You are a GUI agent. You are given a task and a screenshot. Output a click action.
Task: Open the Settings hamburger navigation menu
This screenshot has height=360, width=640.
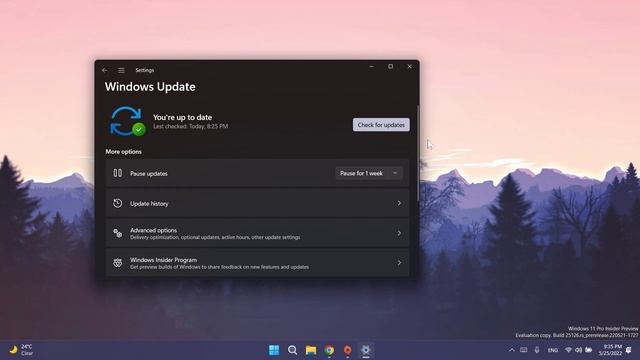(x=121, y=70)
